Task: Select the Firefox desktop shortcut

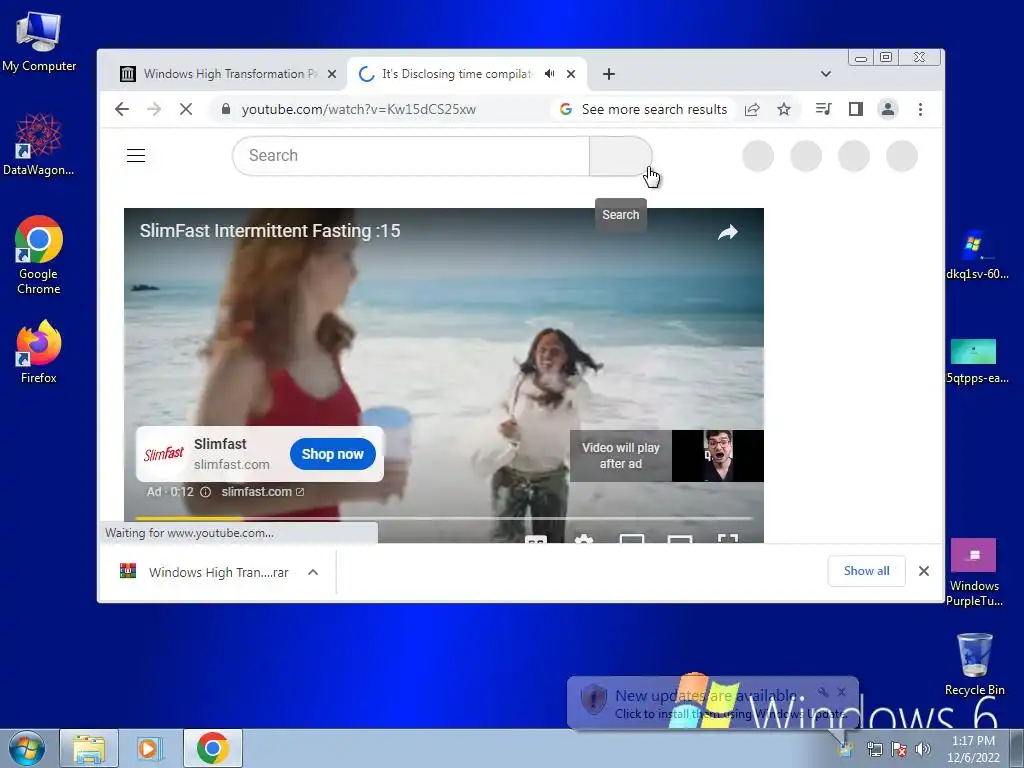Action: (39, 351)
